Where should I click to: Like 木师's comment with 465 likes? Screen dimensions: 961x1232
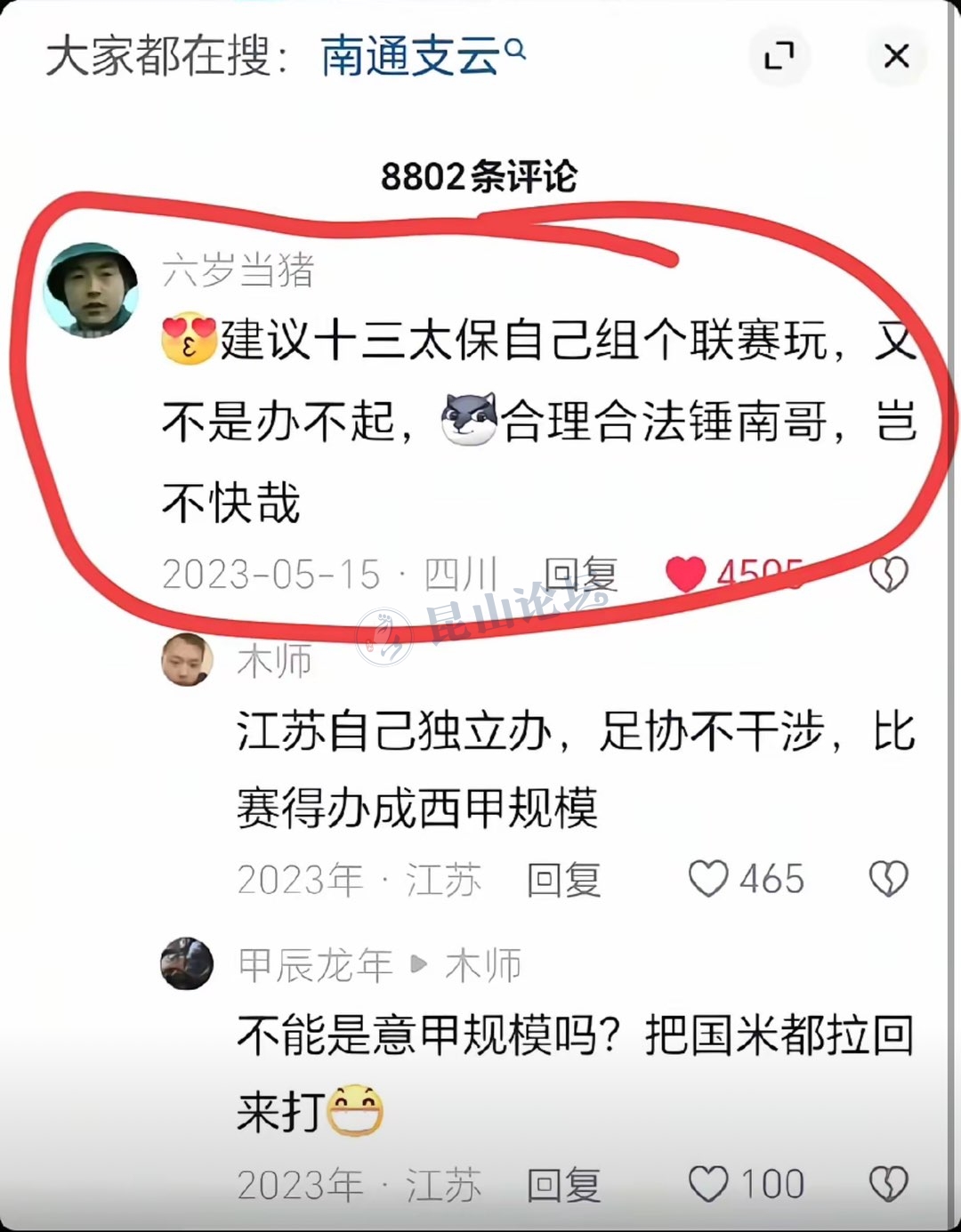(708, 880)
